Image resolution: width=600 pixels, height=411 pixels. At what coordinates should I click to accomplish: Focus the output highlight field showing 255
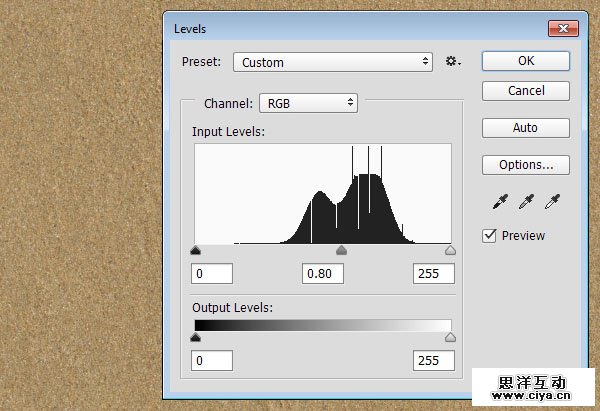pyautogui.click(x=433, y=360)
